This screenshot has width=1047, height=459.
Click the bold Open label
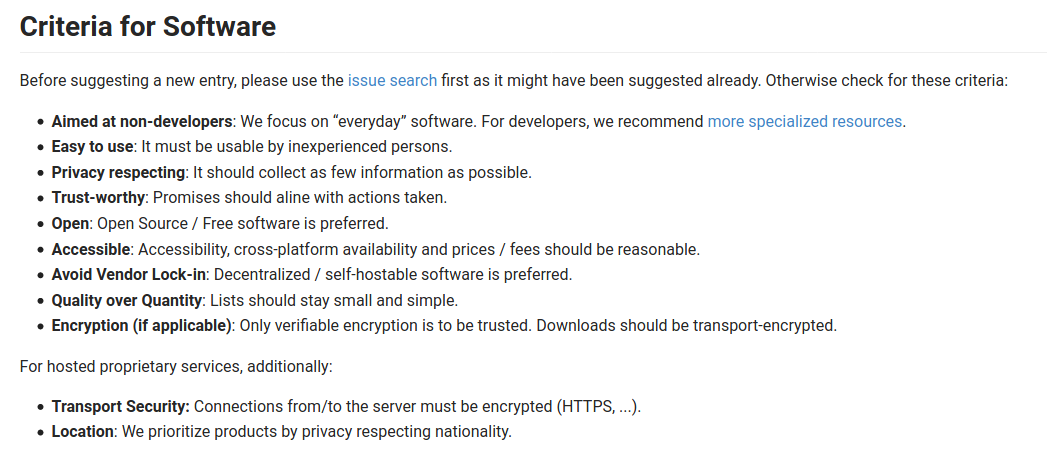(70, 223)
